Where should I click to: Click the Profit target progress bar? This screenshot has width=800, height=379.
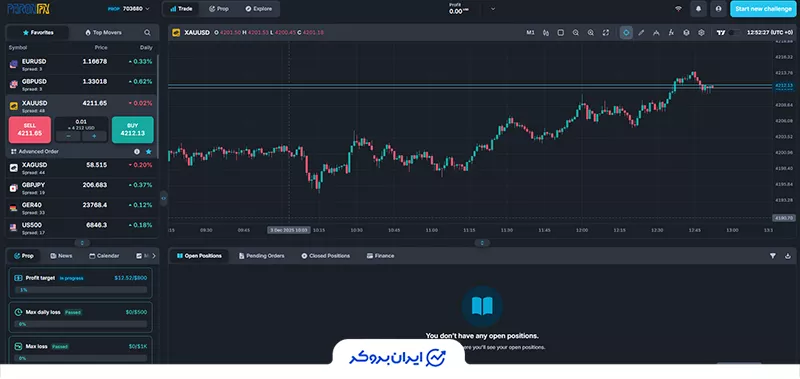pyautogui.click(x=81, y=290)
